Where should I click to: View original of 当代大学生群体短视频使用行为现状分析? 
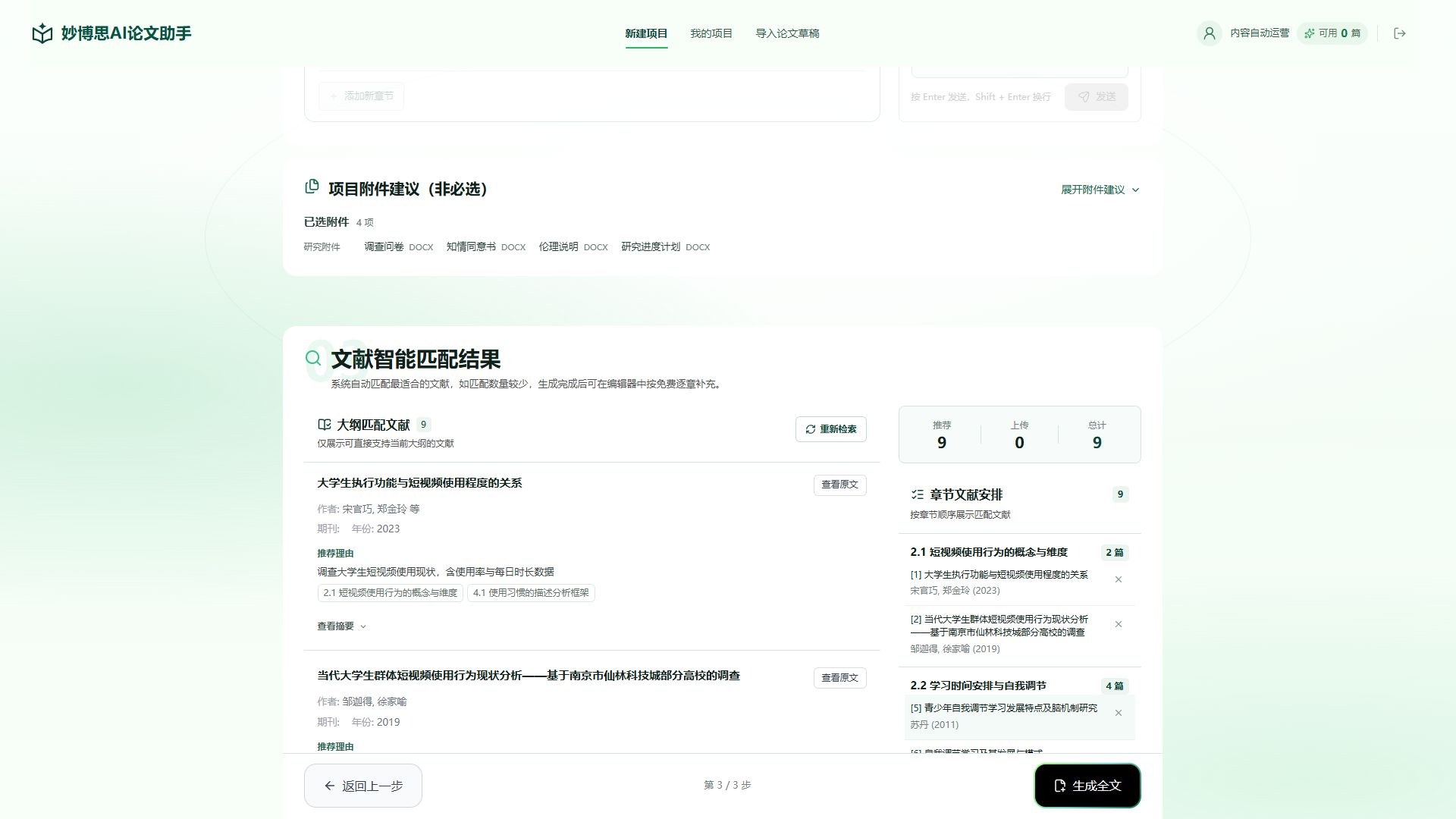pyautogui.click(x=840, y=678)
